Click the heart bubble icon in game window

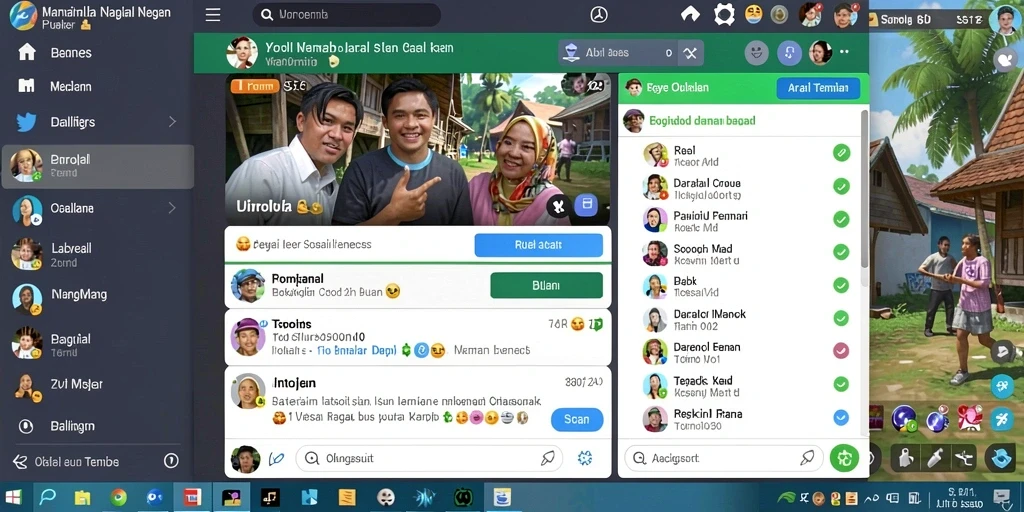[1005, 60]
